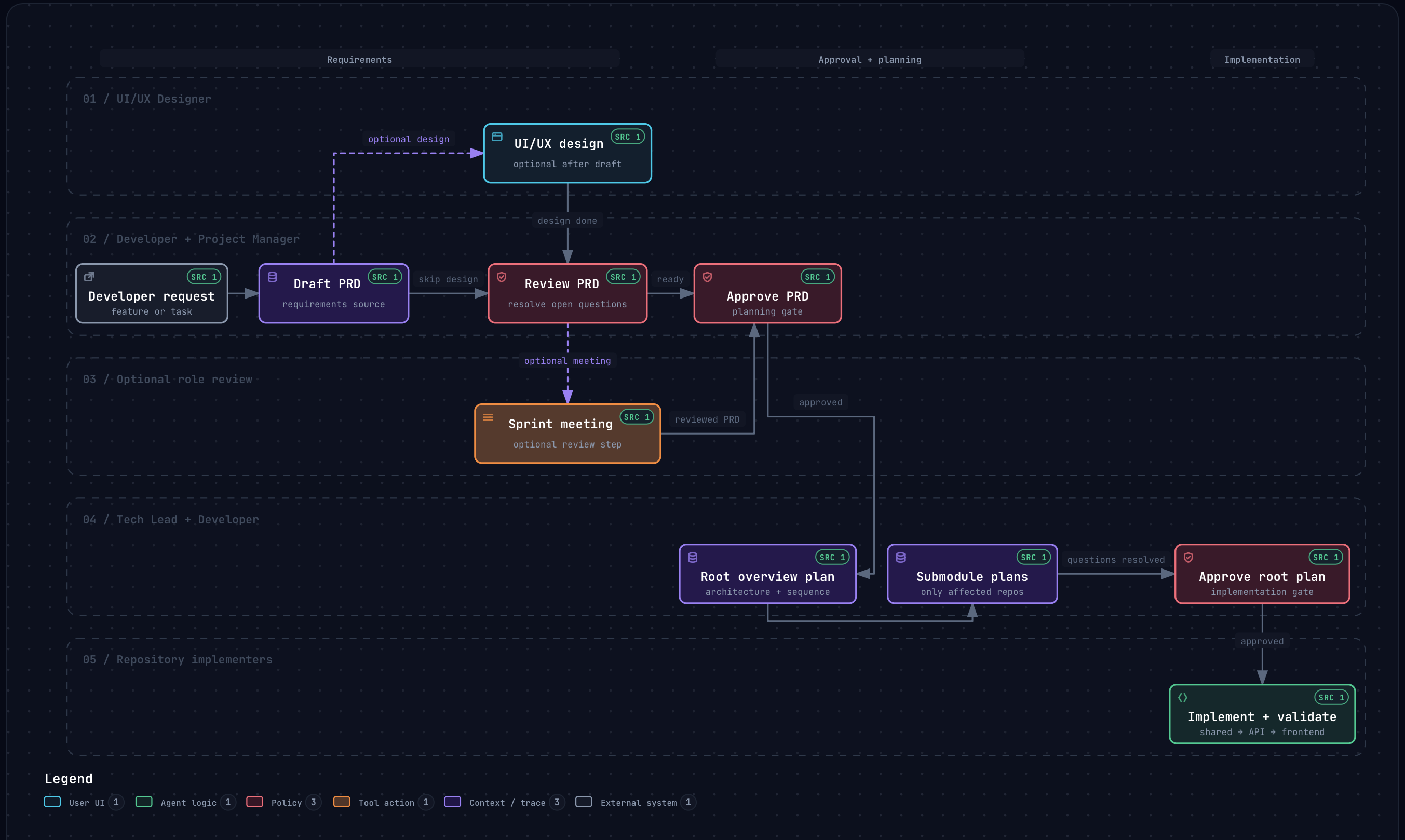The image size is (1405, 840).
Task: Click the "01 / UI/UX Designer" lane label
Action: pyautogui.click(x=147, y=99)
